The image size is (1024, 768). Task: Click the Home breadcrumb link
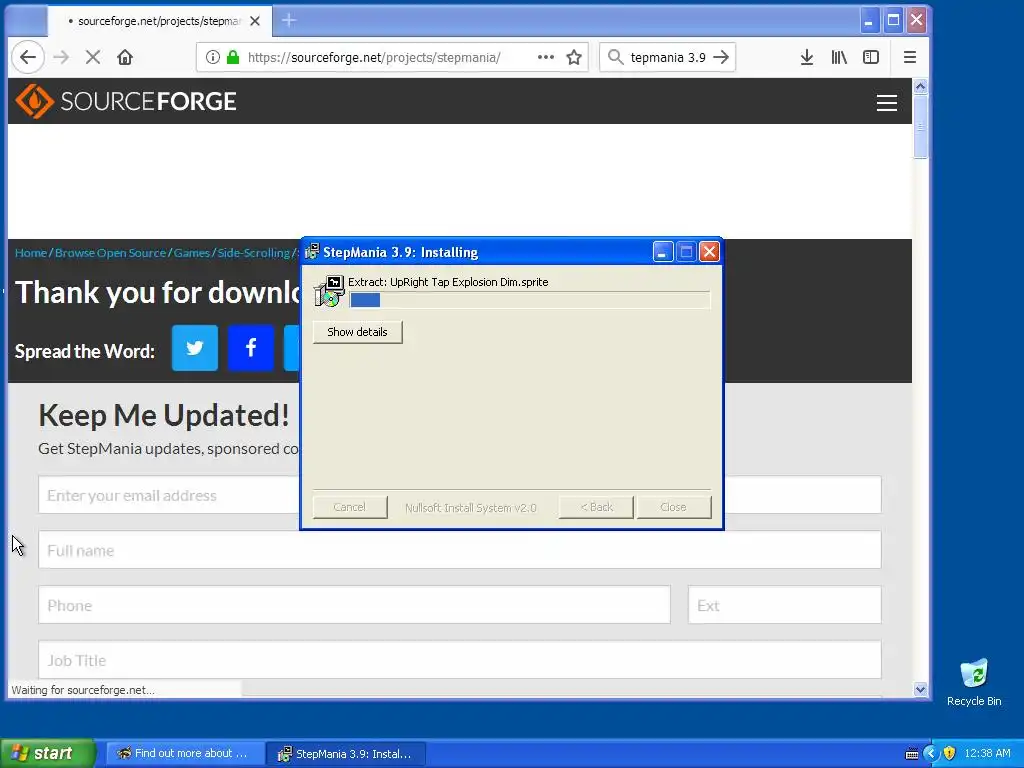(31, 253)
